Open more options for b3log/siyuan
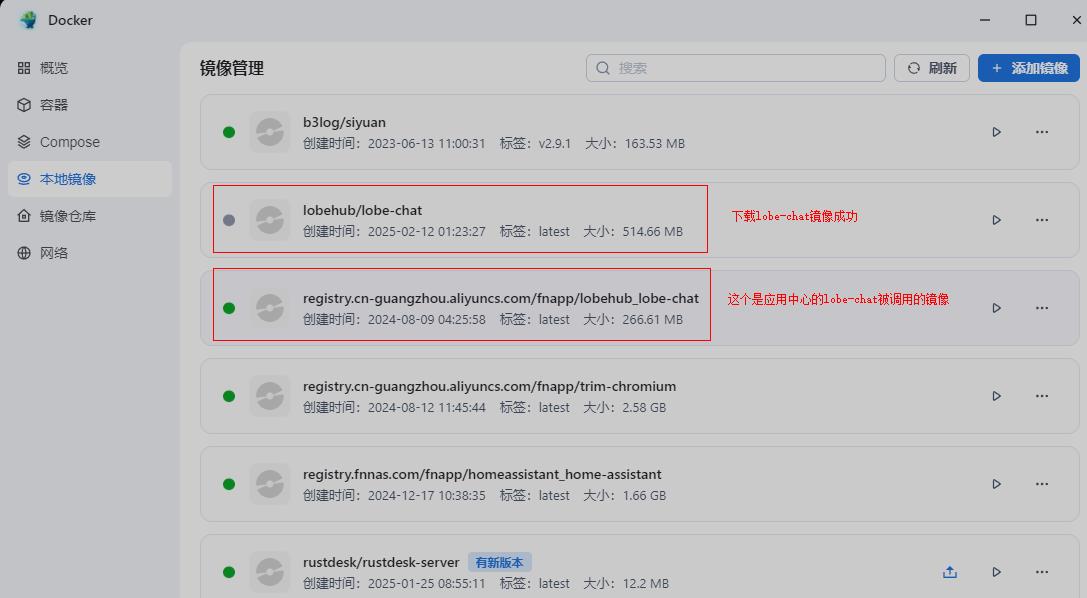This screenshot has height=598, width=1087. pyautogui.click(x=1042, y=132)
